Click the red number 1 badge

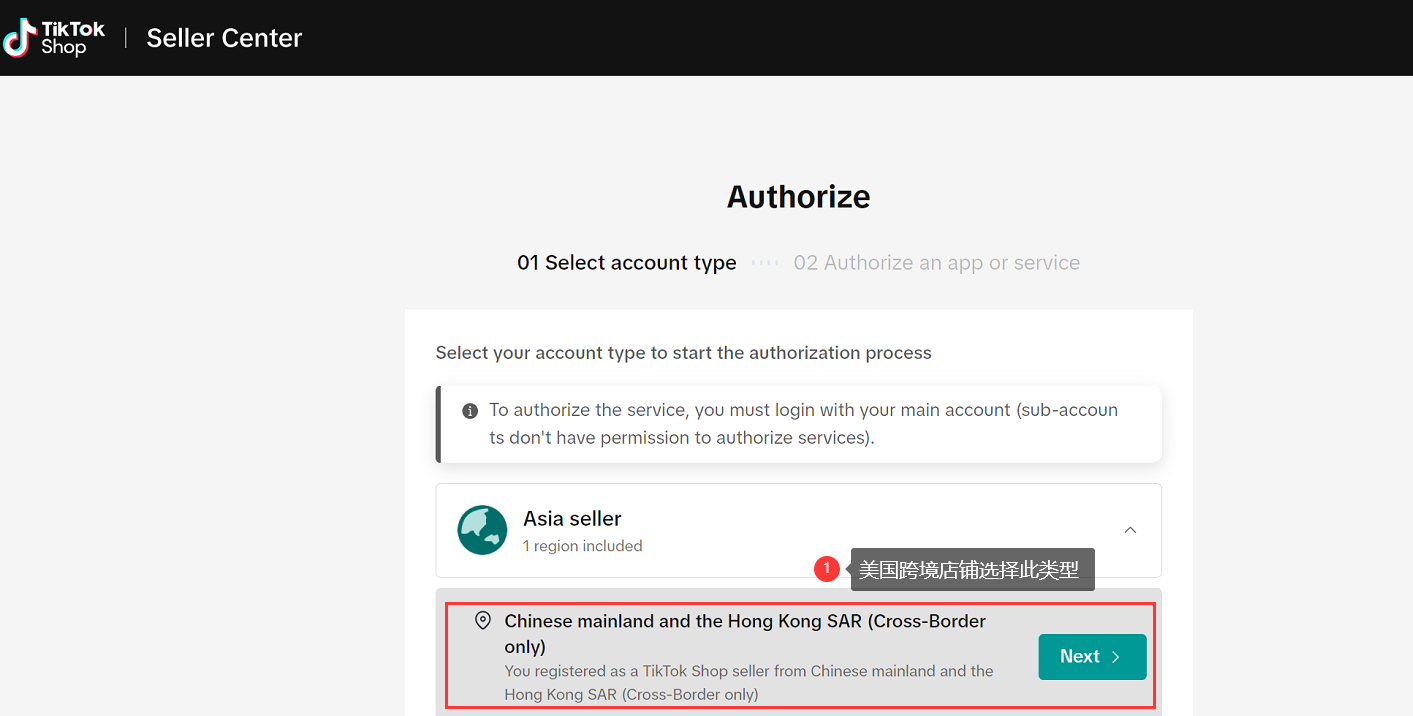click(x=826, y=569)
